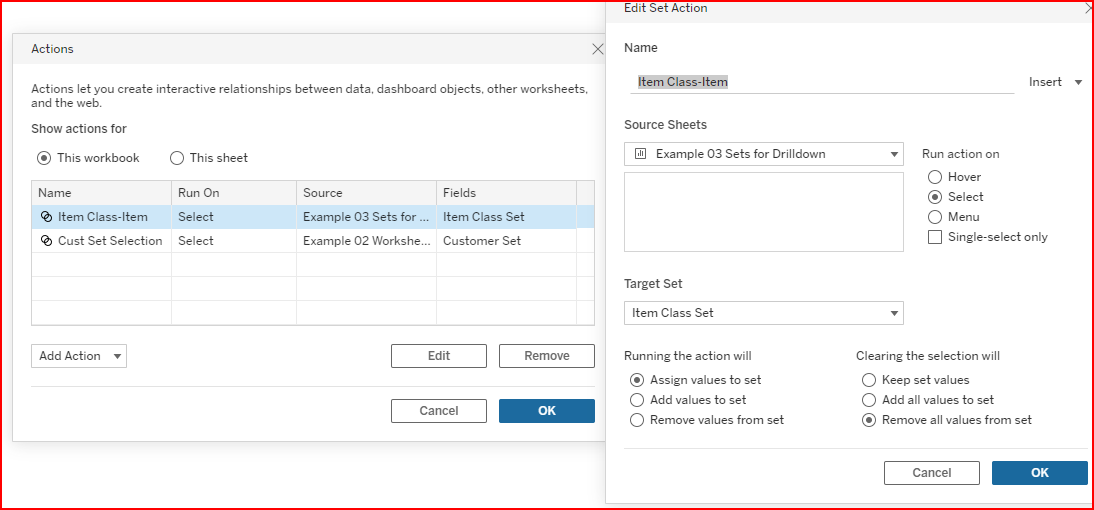Select Add values to set option
Image resolution: width=1094 pixels, height=510 pixels.
pos(637,400)
